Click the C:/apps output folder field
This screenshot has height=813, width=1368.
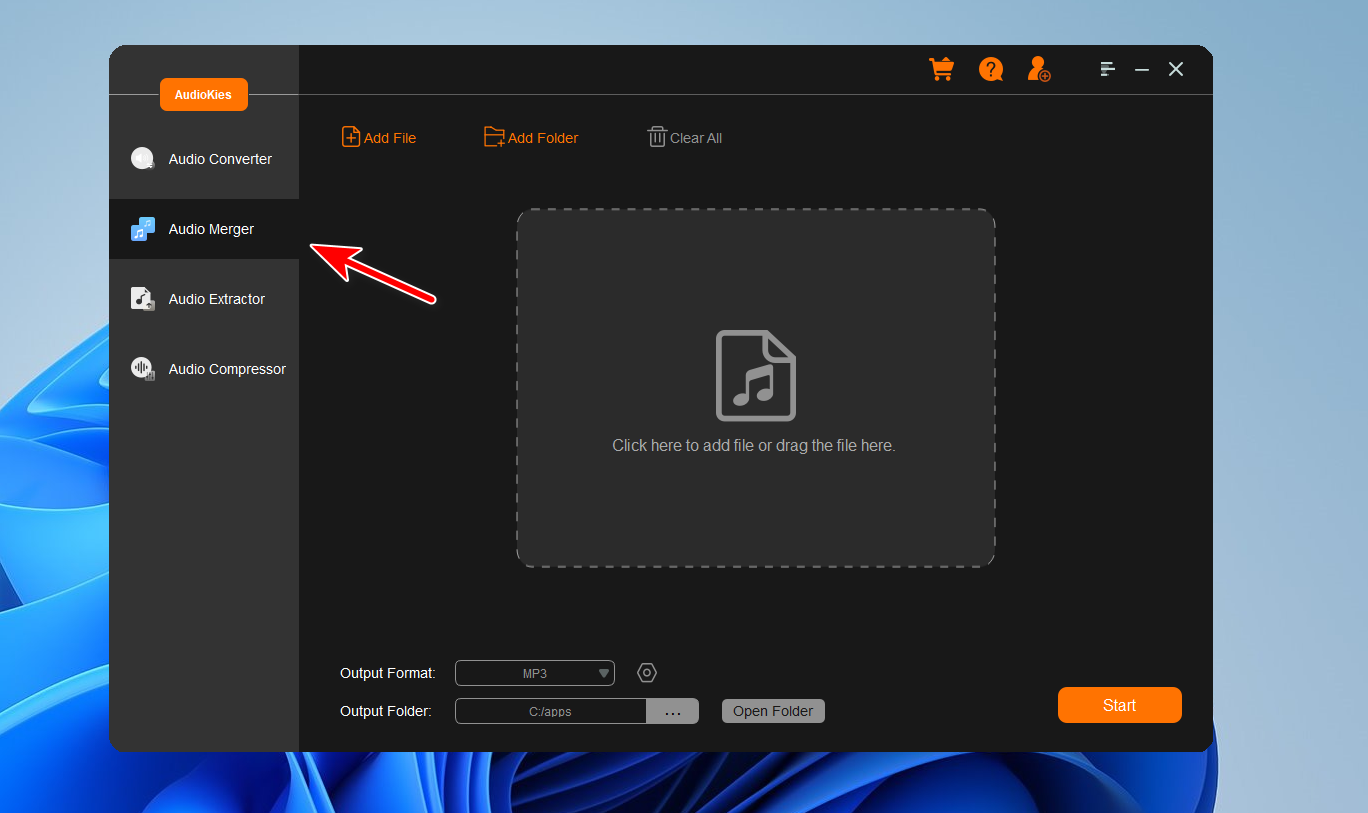coord(550,712)
